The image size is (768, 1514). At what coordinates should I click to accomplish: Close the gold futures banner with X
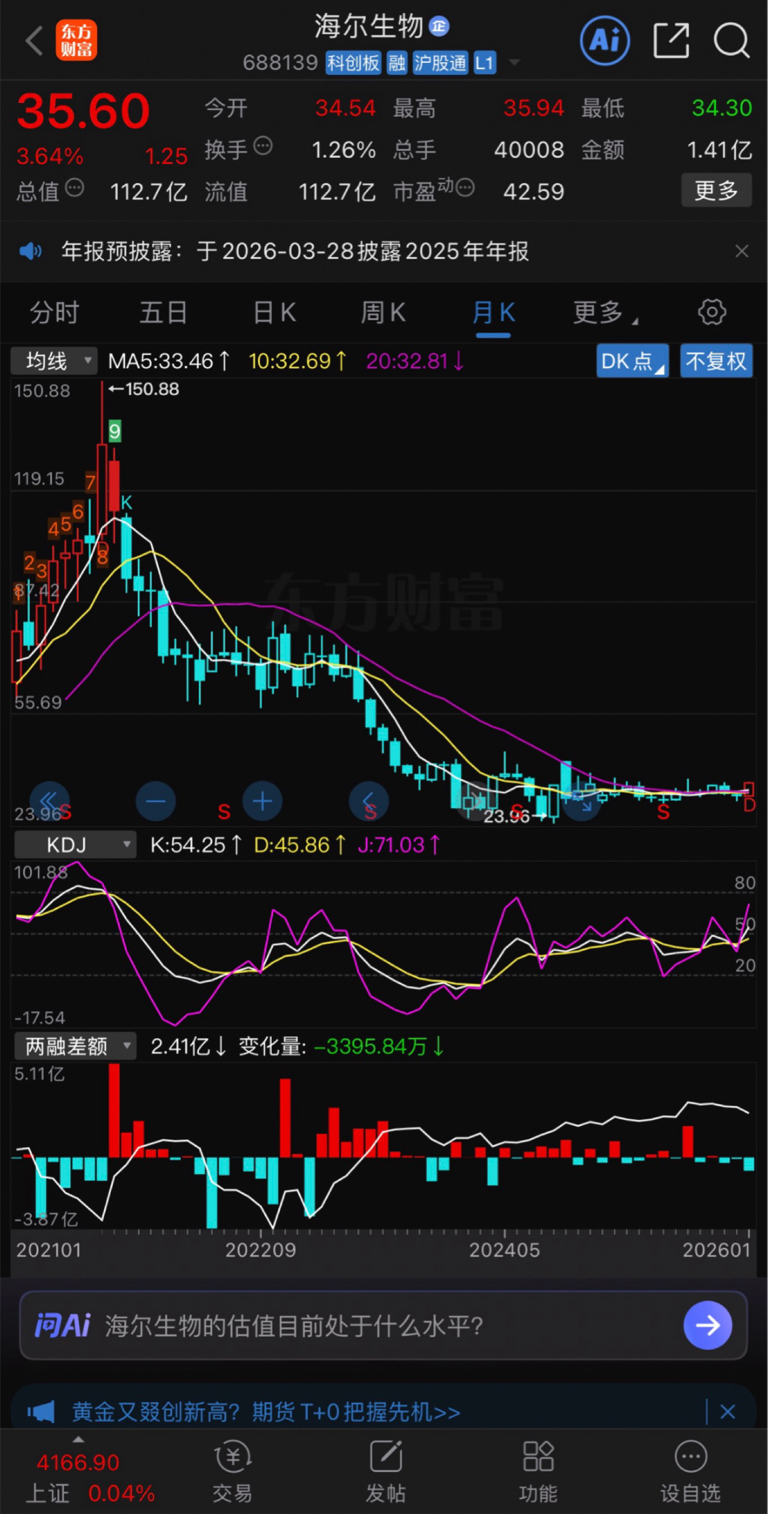[x=728, y=1412]
